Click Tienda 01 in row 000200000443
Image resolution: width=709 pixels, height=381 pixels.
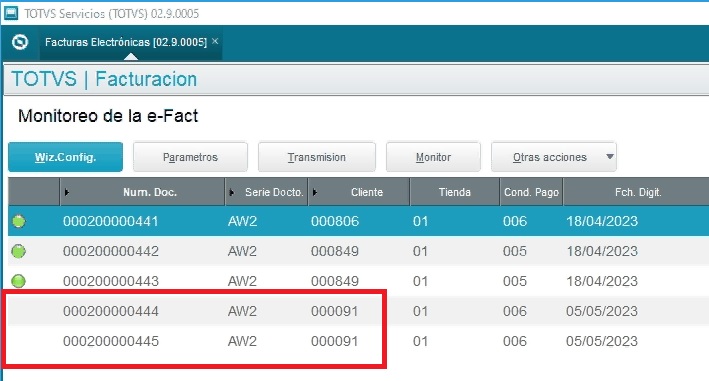(420, 281)
